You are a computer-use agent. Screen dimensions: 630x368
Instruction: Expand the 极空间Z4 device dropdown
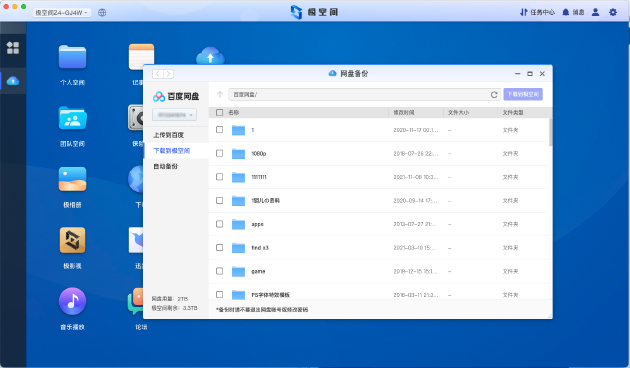[61, 12]
